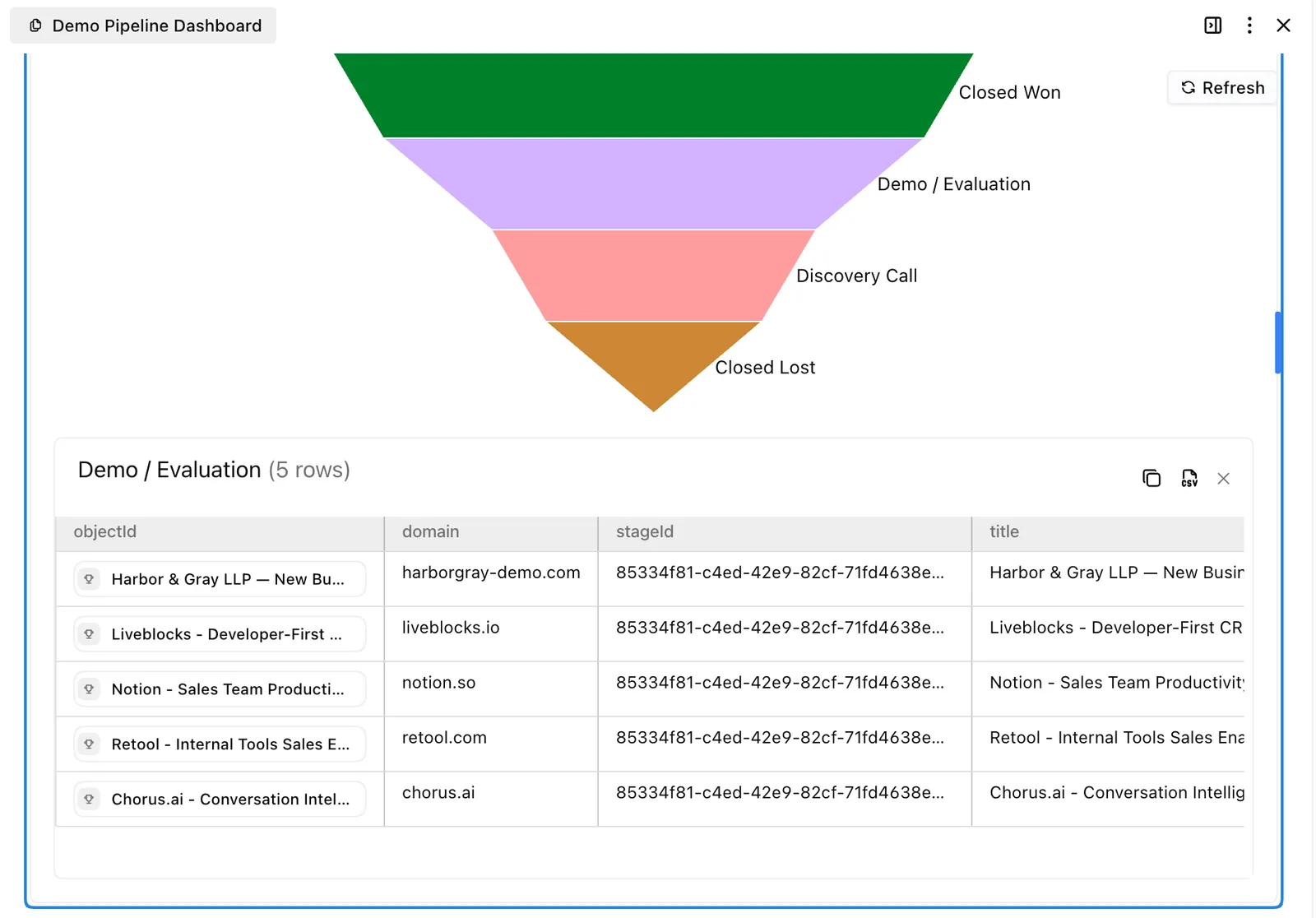Screen dimensions: 1316x918
Task: Click the title column header
Action: click(x=1108, y=532)
